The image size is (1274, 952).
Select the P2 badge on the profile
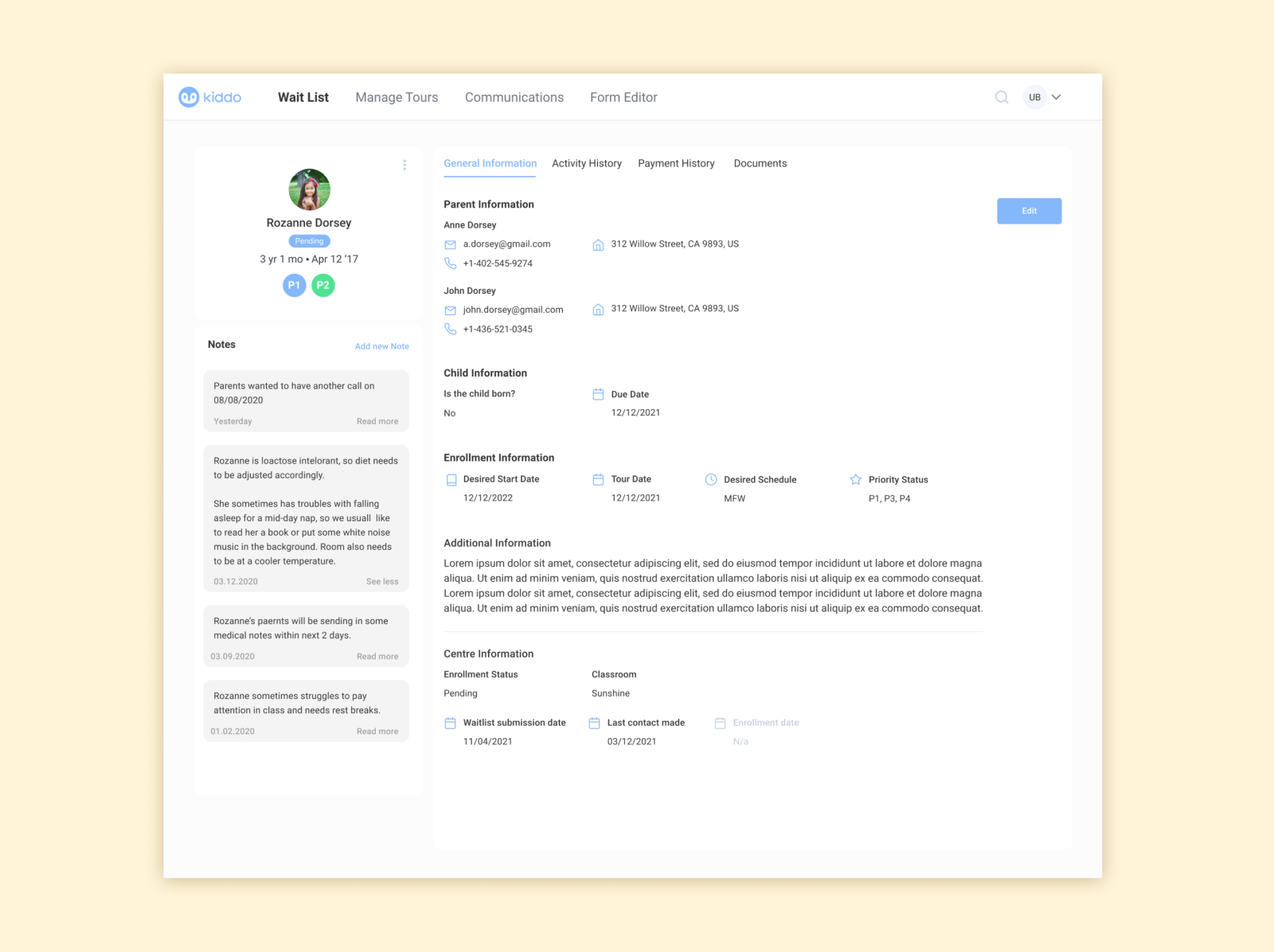[323, 285]
